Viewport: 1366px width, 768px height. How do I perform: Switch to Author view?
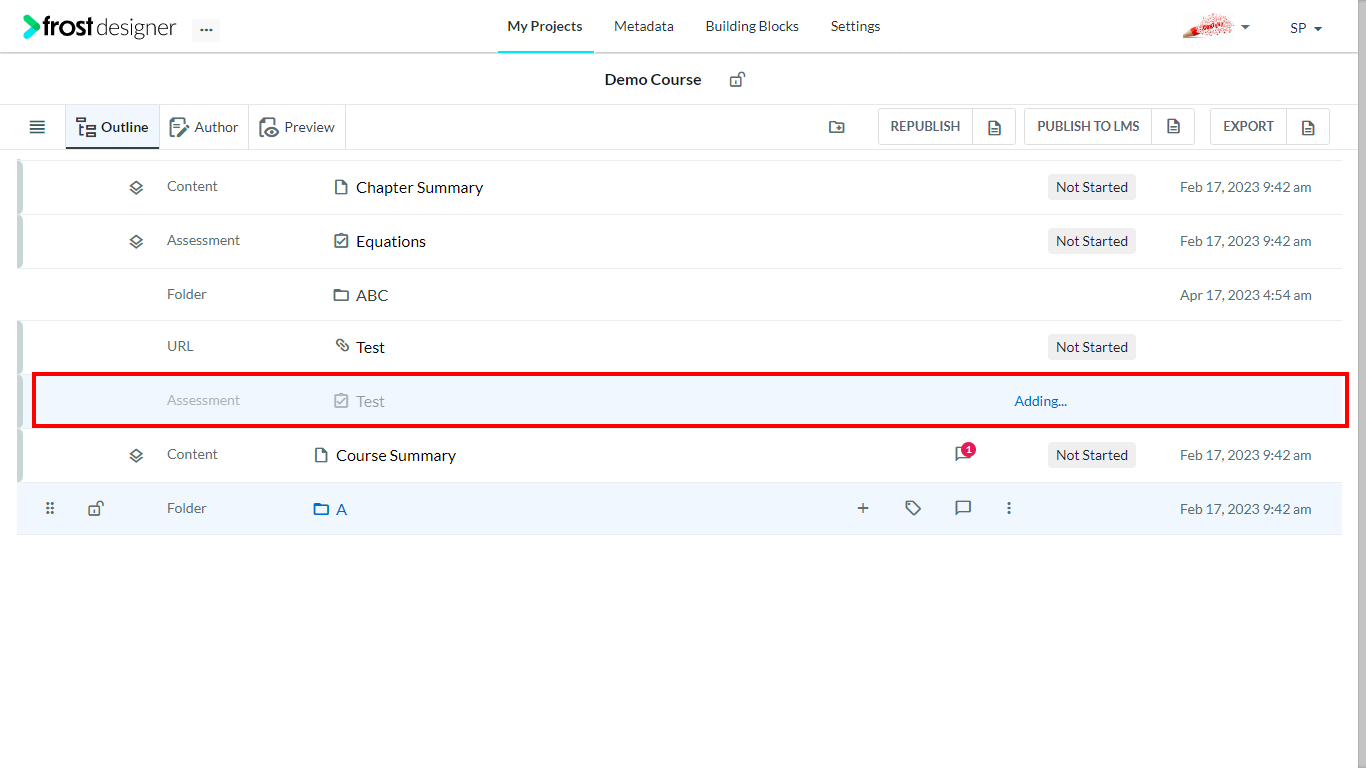click(204, 127)
